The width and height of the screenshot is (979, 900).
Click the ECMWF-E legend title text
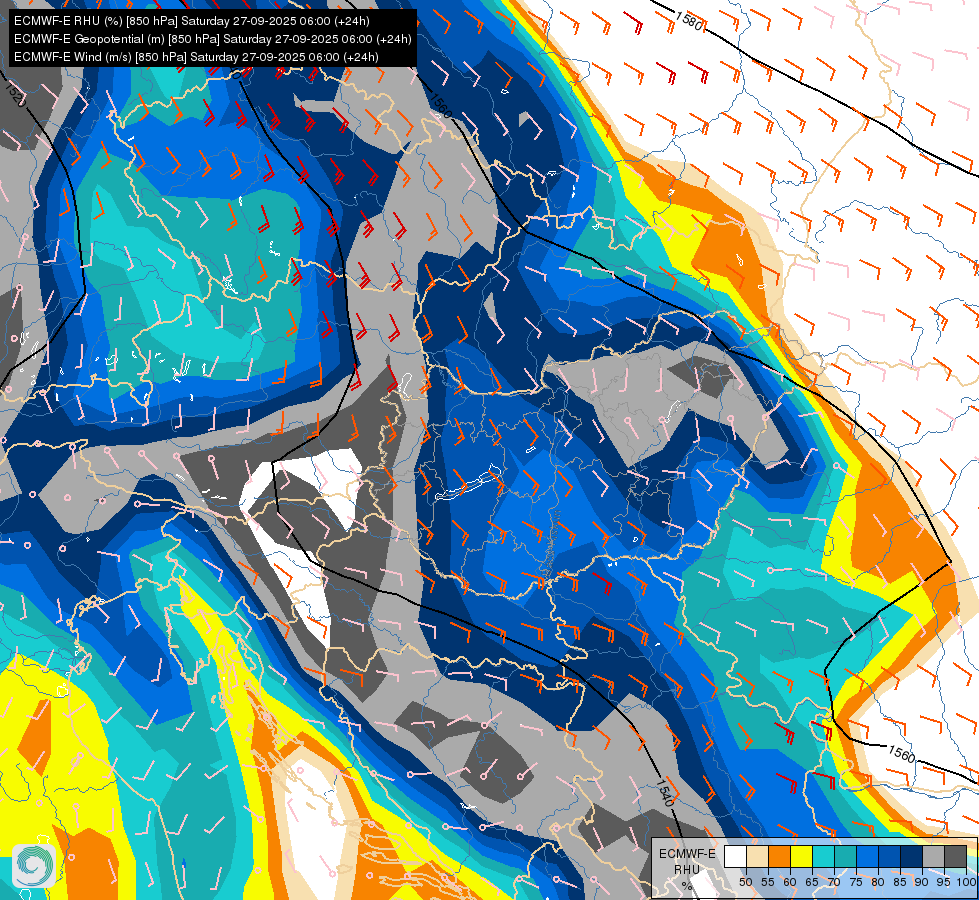pos(687,854)
